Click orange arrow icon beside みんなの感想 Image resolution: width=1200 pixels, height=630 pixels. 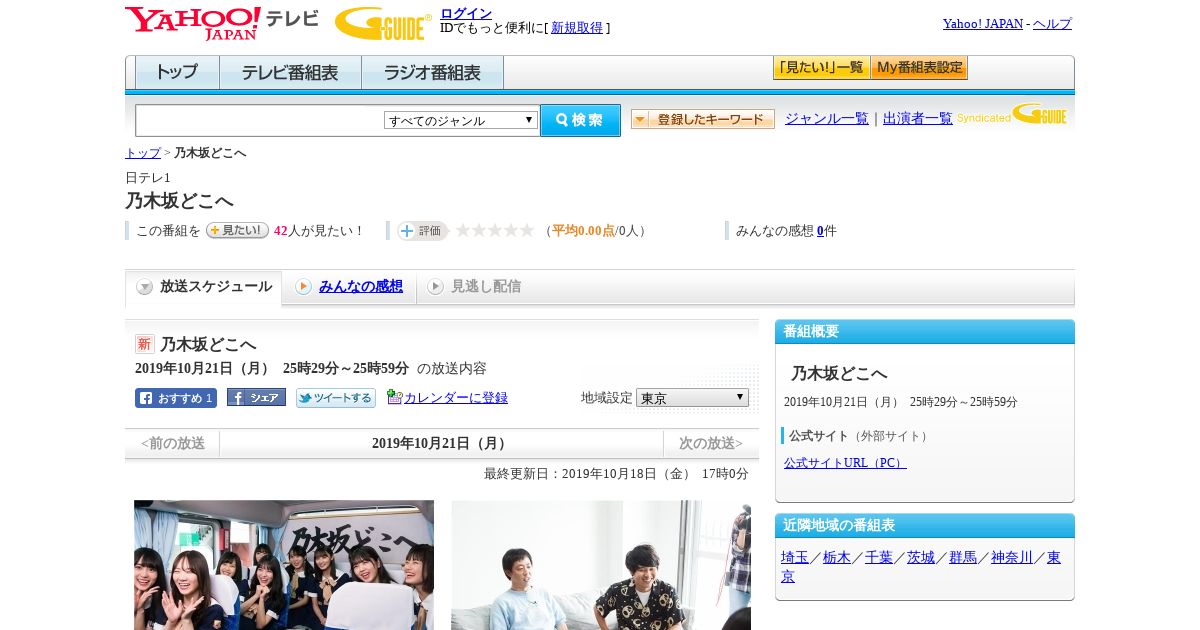(303, 287)
